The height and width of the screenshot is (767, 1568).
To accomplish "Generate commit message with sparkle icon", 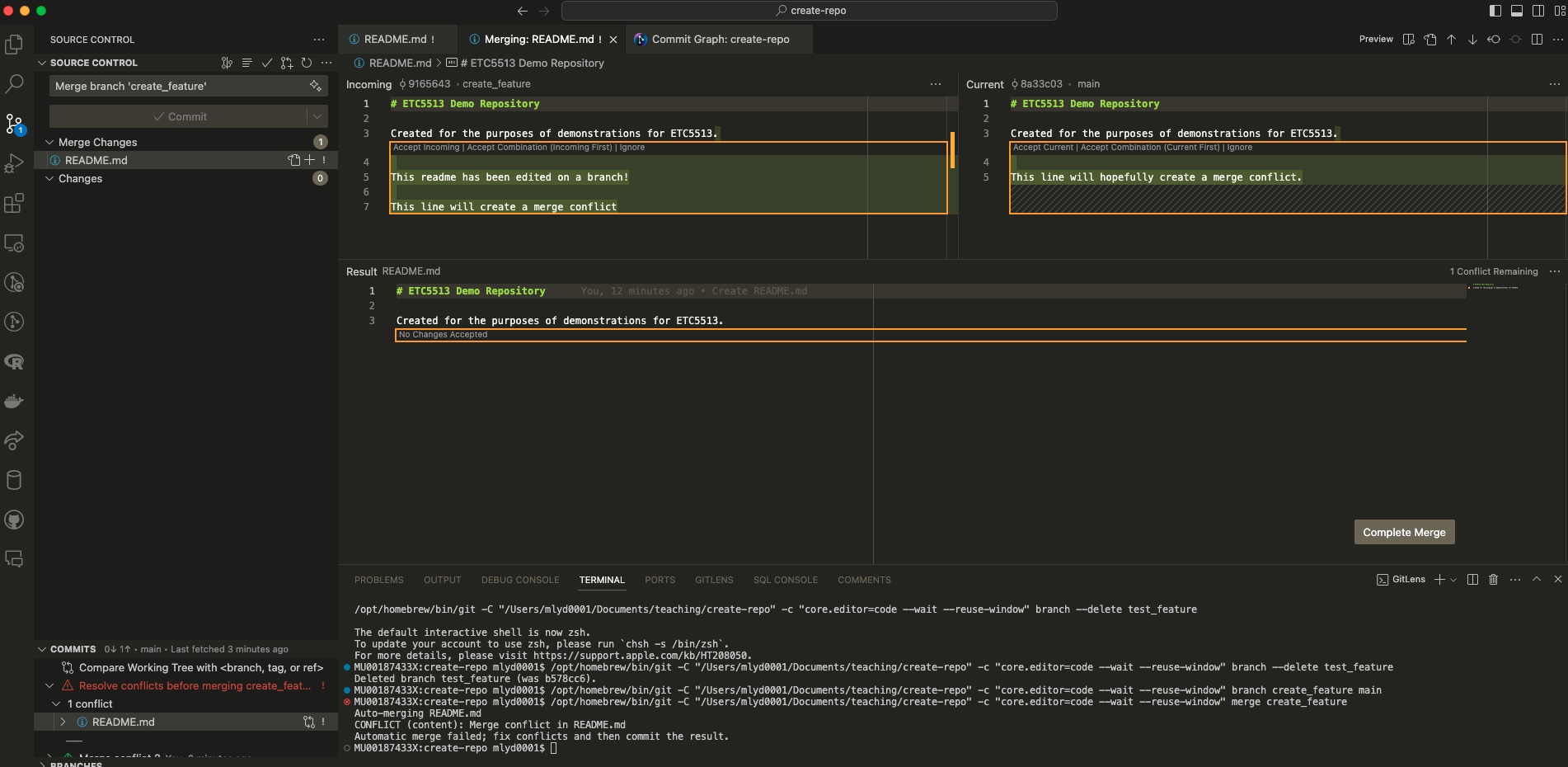I will (315, 86).
